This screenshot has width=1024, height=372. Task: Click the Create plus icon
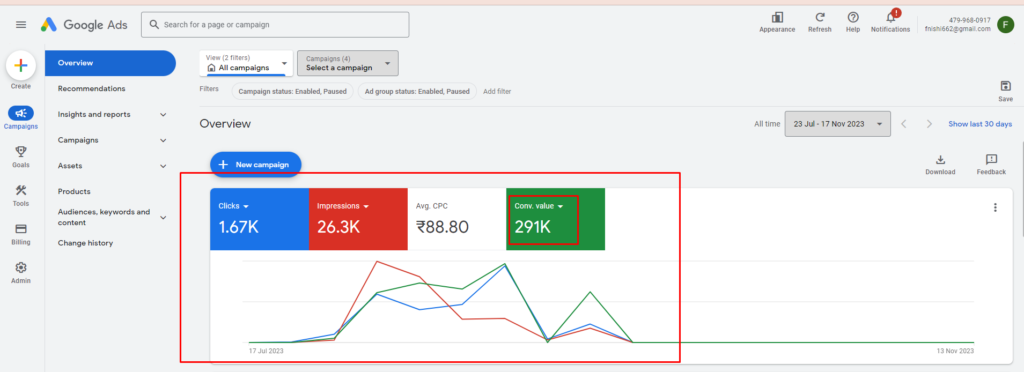[x=20, y=65]
